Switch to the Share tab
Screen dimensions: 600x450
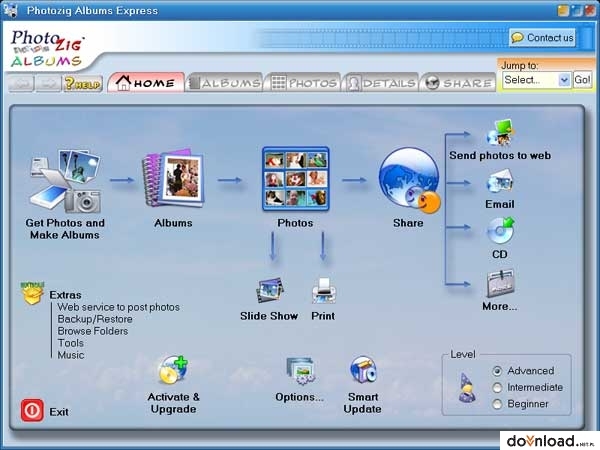458,83
